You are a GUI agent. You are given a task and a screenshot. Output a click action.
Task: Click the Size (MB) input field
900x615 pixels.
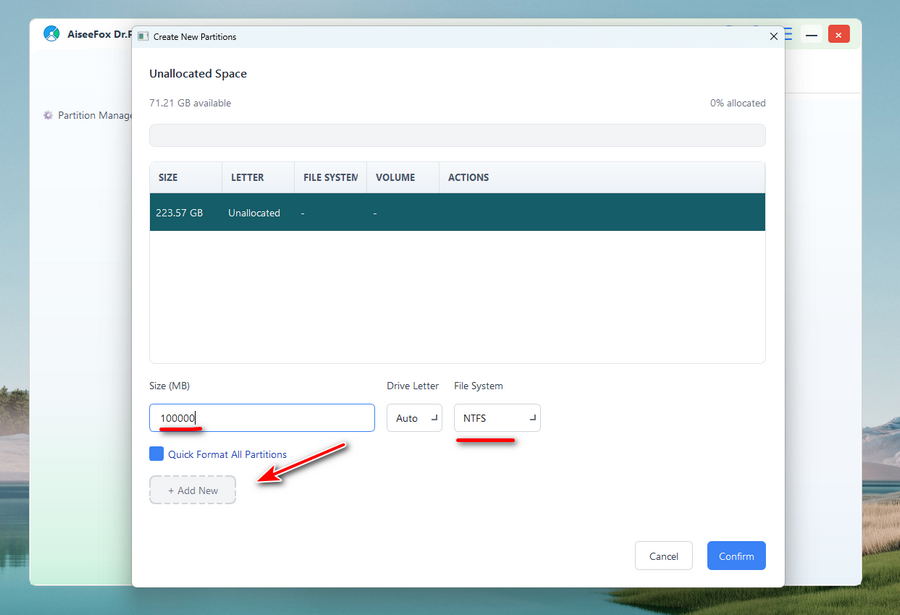[x=262, y=418]
